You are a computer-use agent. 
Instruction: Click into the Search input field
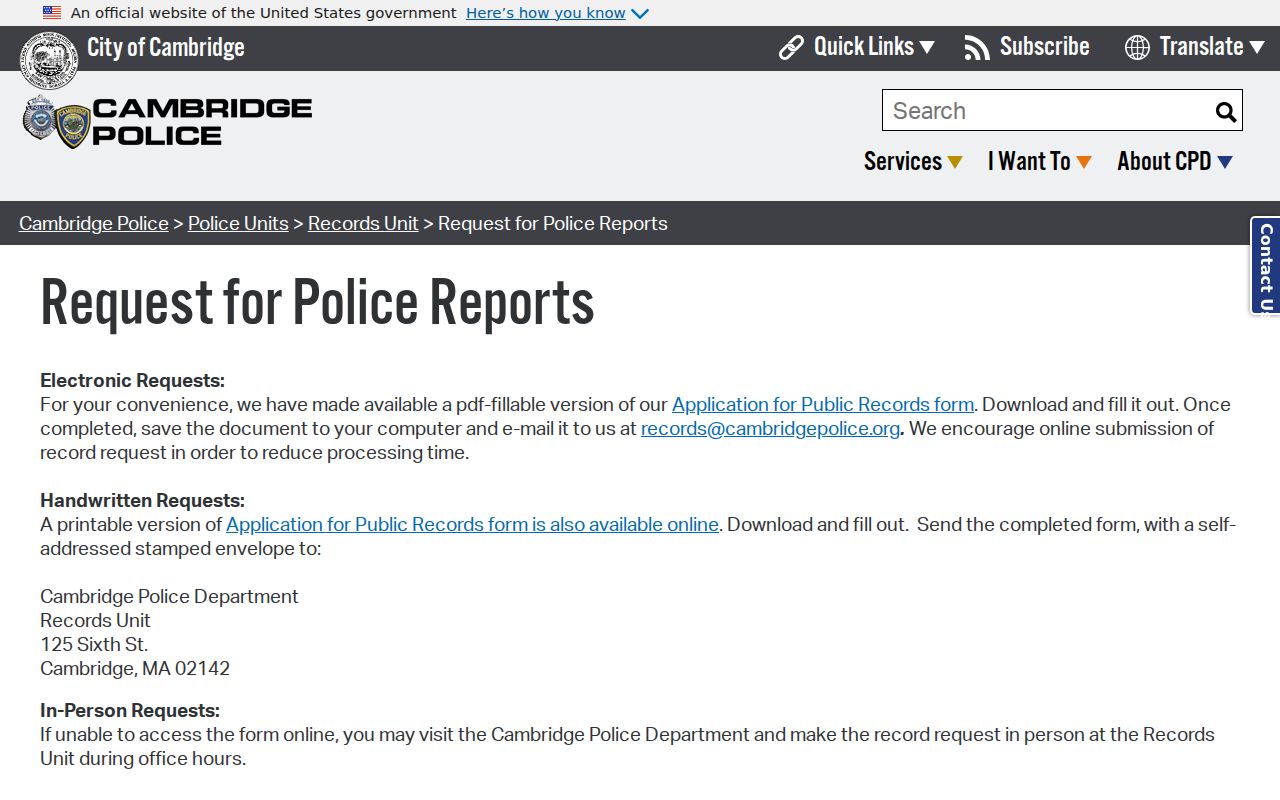1048,110
